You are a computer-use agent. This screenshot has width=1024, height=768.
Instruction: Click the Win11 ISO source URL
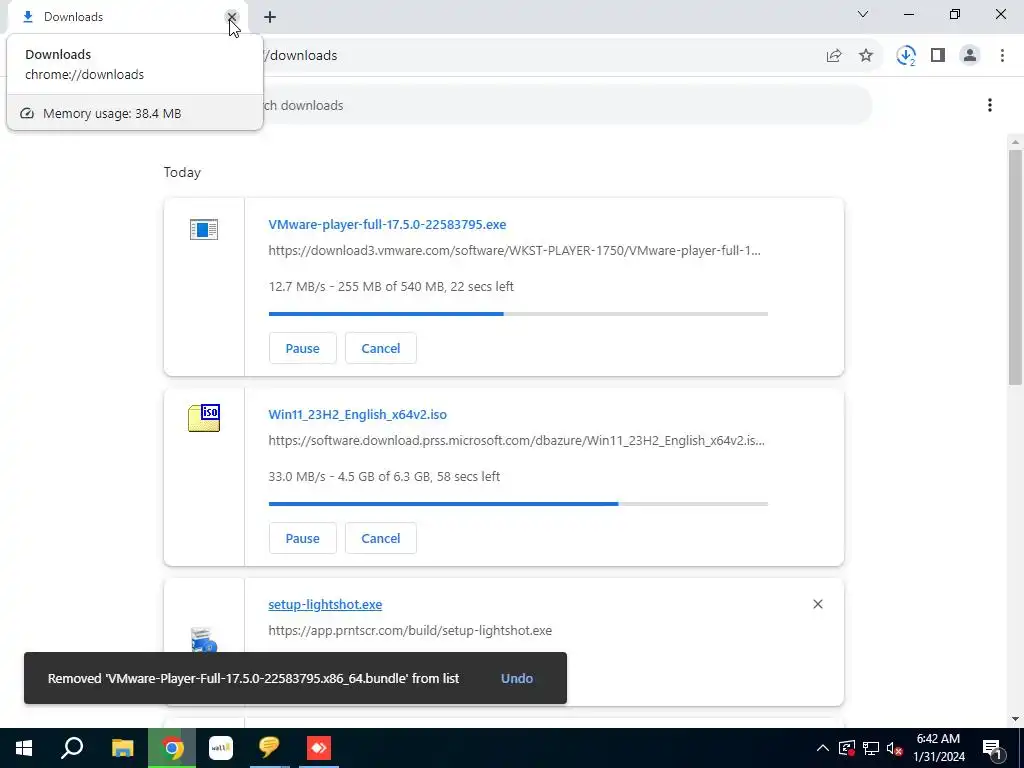[516, 440]
